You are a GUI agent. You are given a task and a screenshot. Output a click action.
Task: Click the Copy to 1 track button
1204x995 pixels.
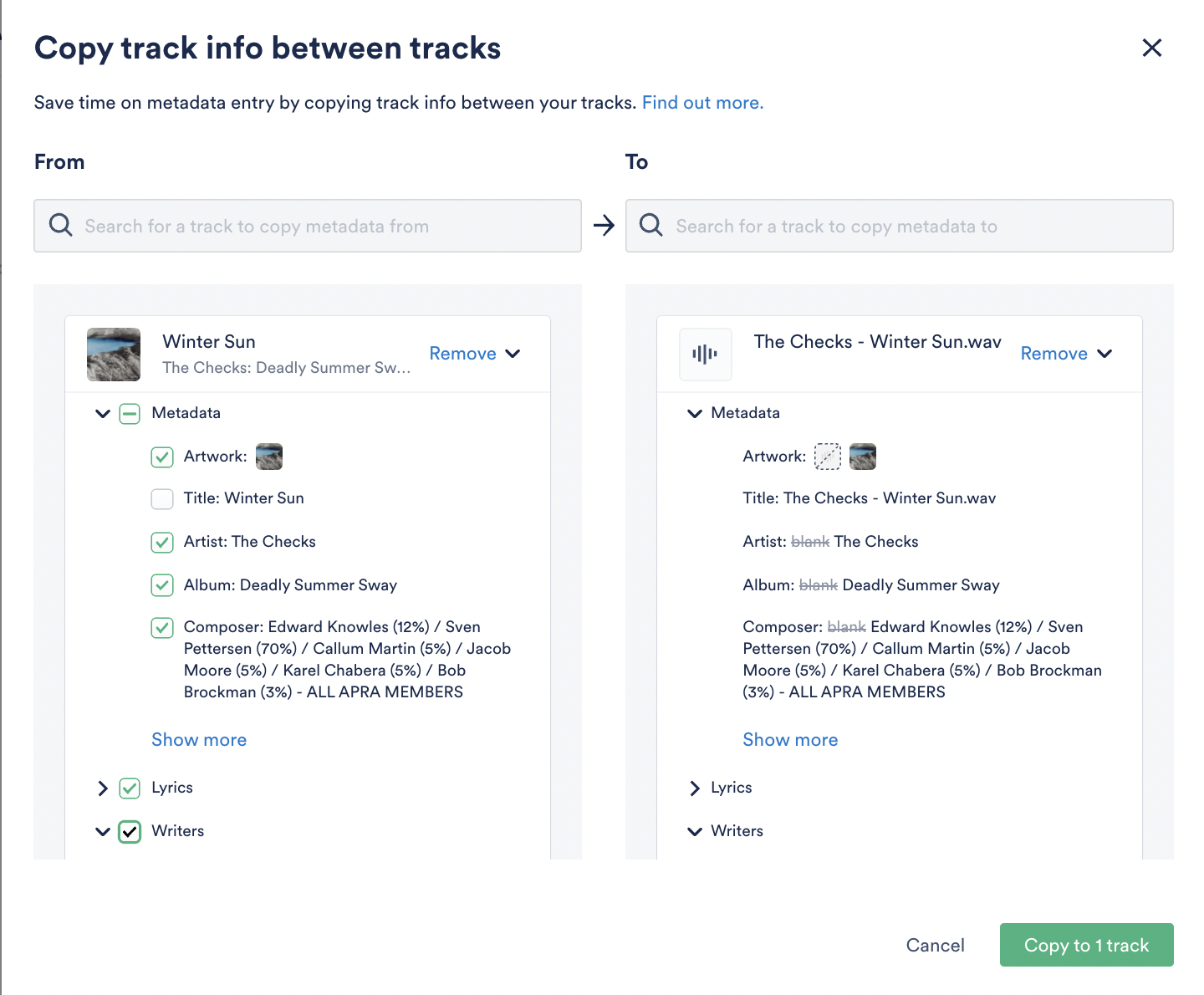tap(1086, 945)
